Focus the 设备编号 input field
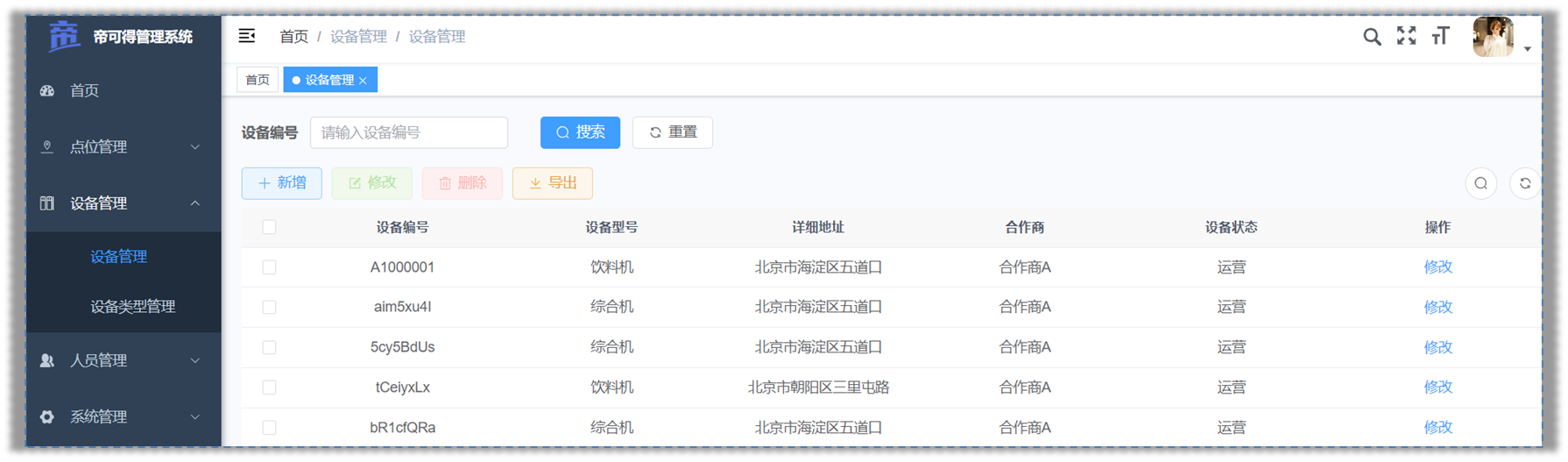Image resolution: width=1568 pixels, height=462 pixels. tap(409, 132)
